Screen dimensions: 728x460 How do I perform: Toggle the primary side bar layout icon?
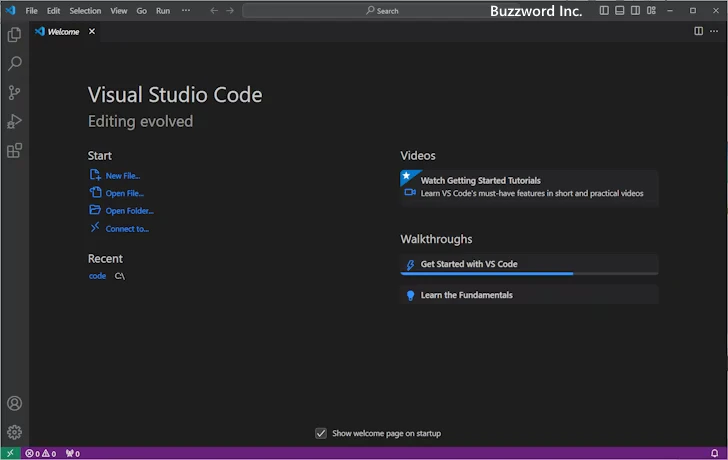(x=604, y=10)
